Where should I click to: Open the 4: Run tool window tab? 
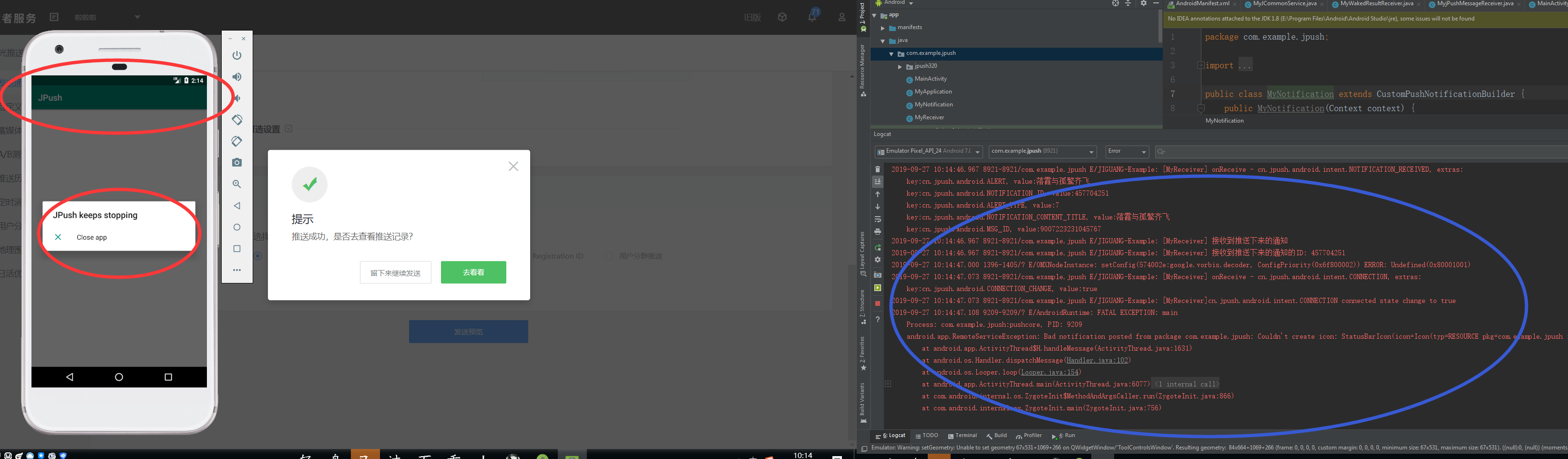(1063, 436)
